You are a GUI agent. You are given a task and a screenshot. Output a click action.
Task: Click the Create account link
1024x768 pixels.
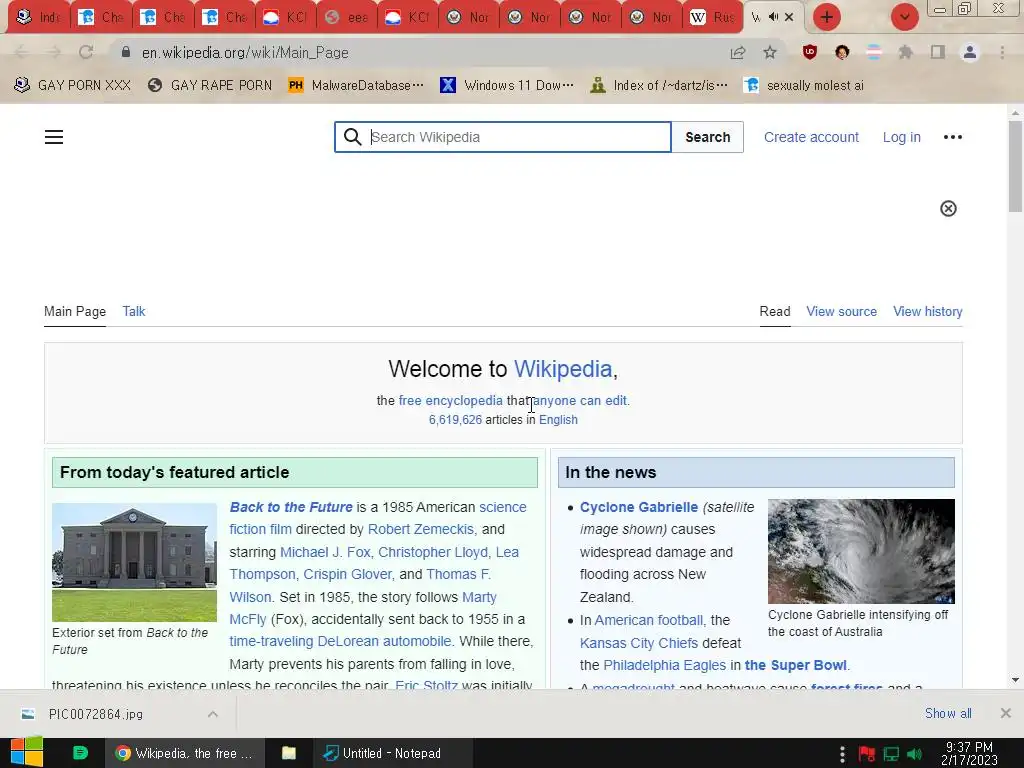point(811,137)
